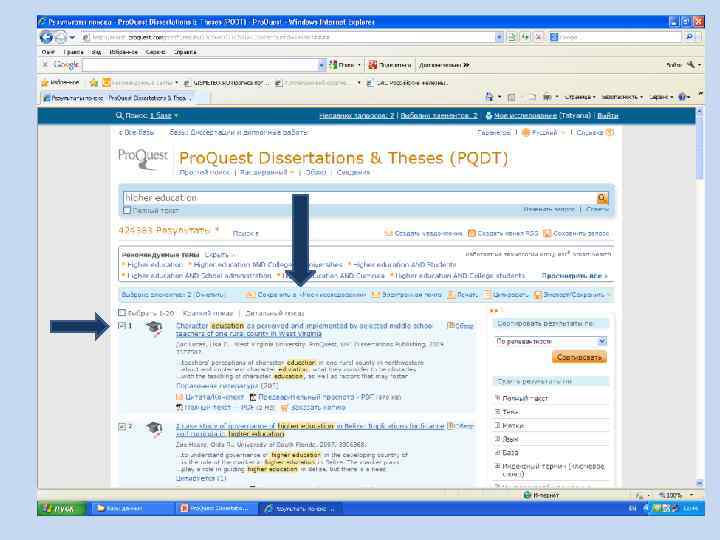Image resolution: width=720 pixels, height=540 pixels.
Task: Click the Экспорт/Сохранить icon
Action: pos(538,295)
